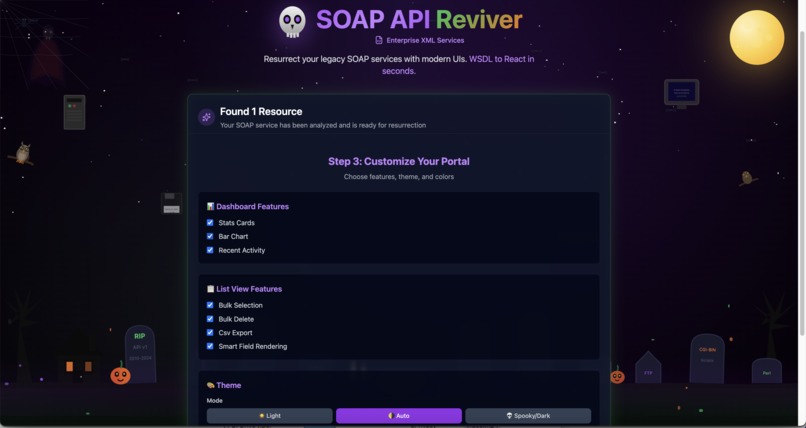This screenshot has height=428, width=806.
Task: Click the document icon beside Enterprise XML Services
Action: pyautogui.click(x=379, y=40)
